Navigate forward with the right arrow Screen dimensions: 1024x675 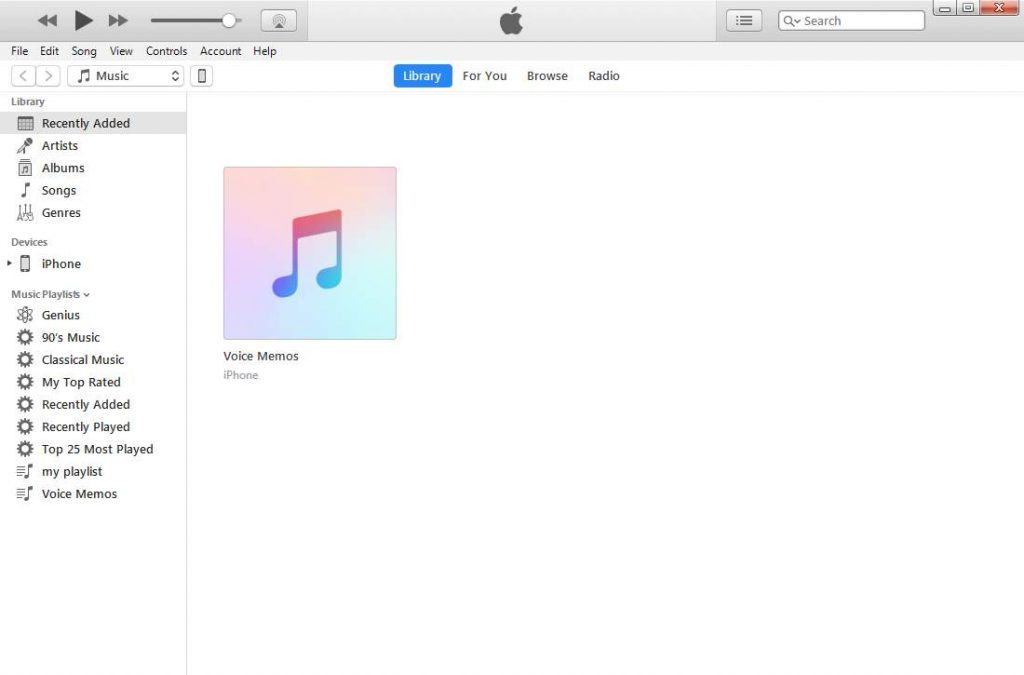pyautogui.click(x=49, y=76)
